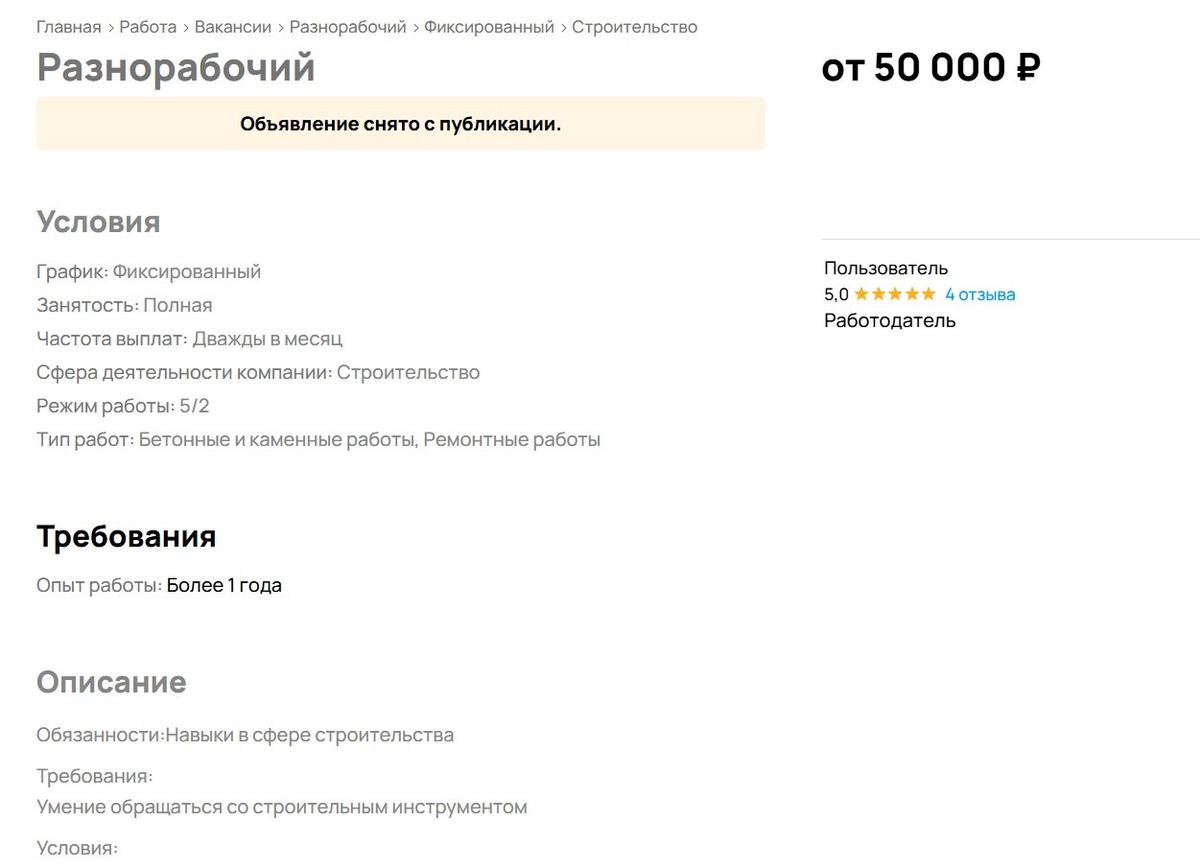
Task: Click the Работодатель label
Action: pos(890,320)
